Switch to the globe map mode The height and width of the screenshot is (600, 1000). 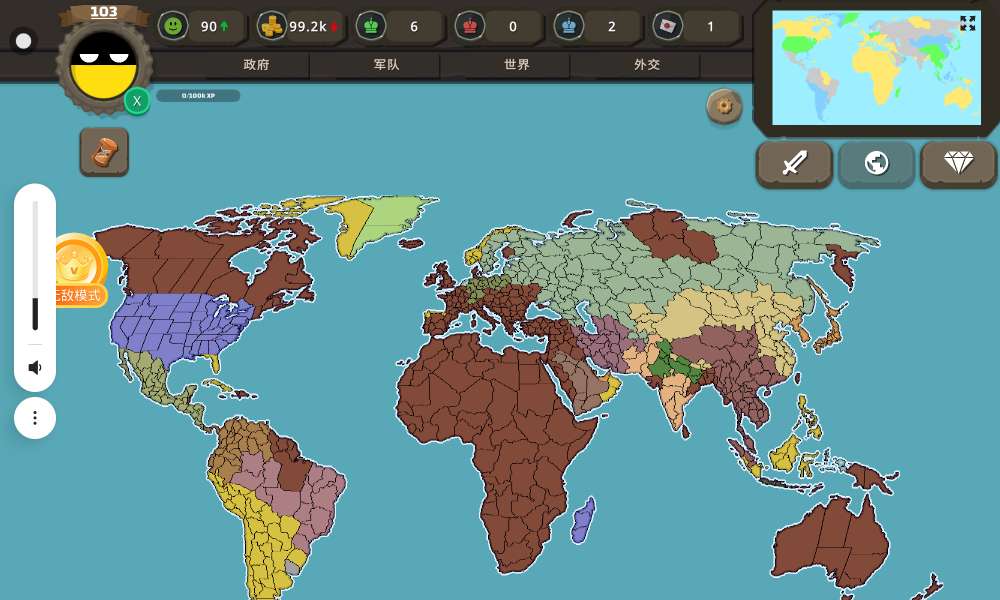point(876,163)
